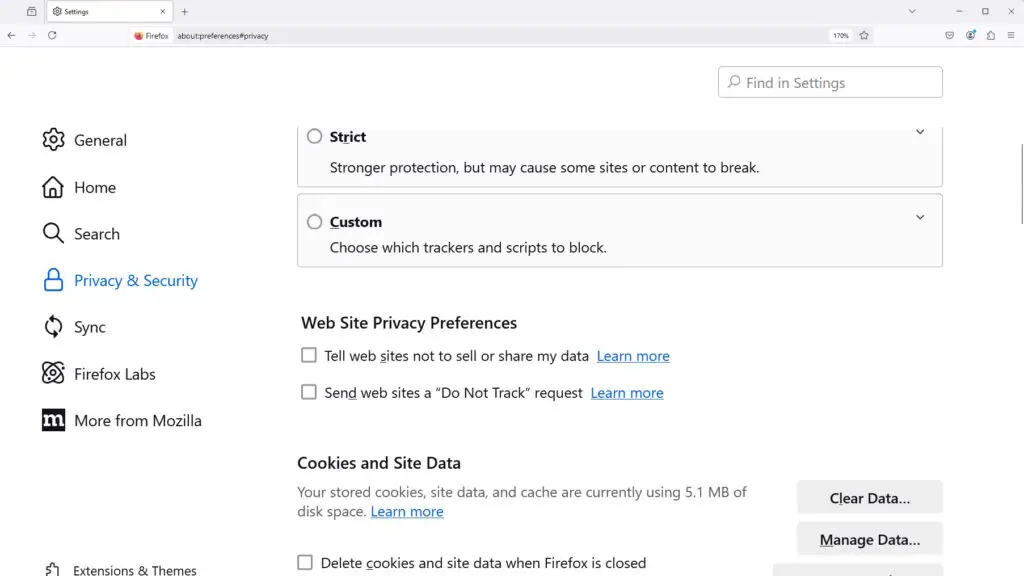Go to the General settings section
The height and width of the screenshot is (576, 1024).
(100, 140)
